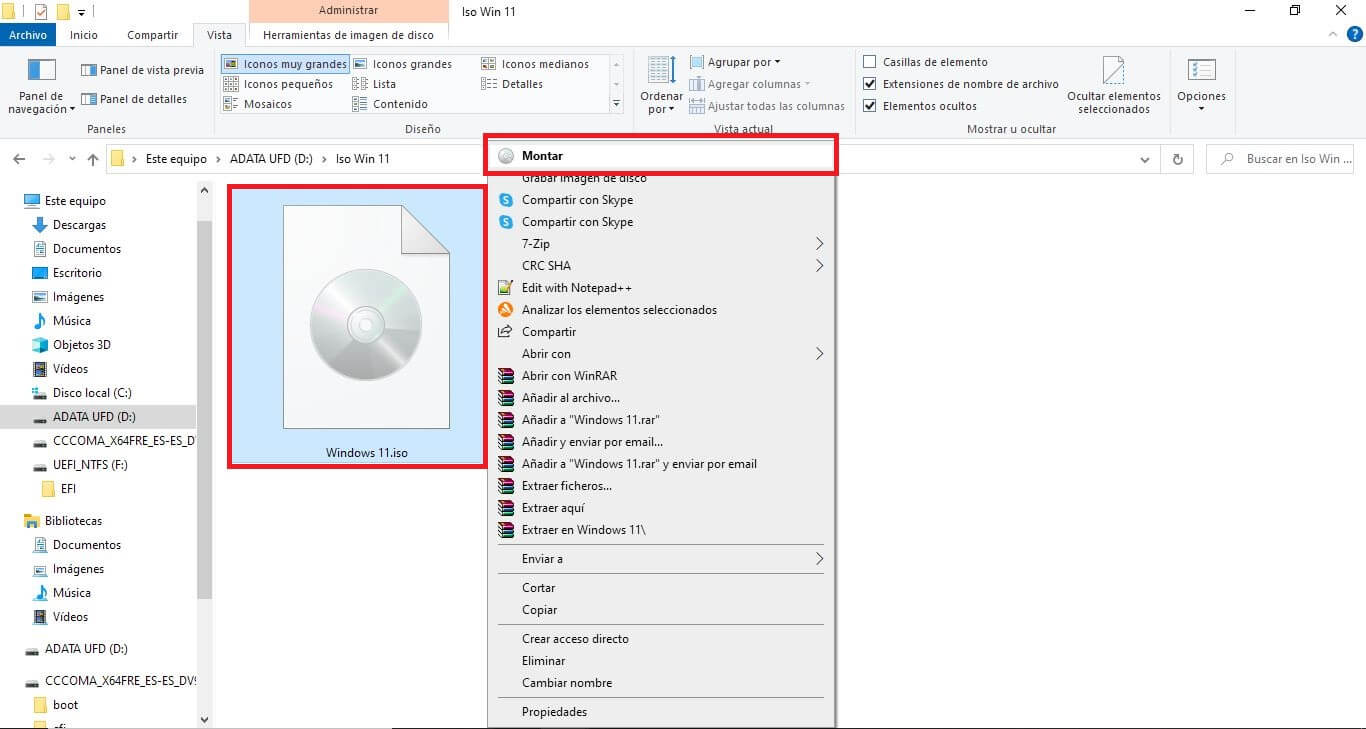Click the share icon beside context menu Compartir

(x=506, y=332)
